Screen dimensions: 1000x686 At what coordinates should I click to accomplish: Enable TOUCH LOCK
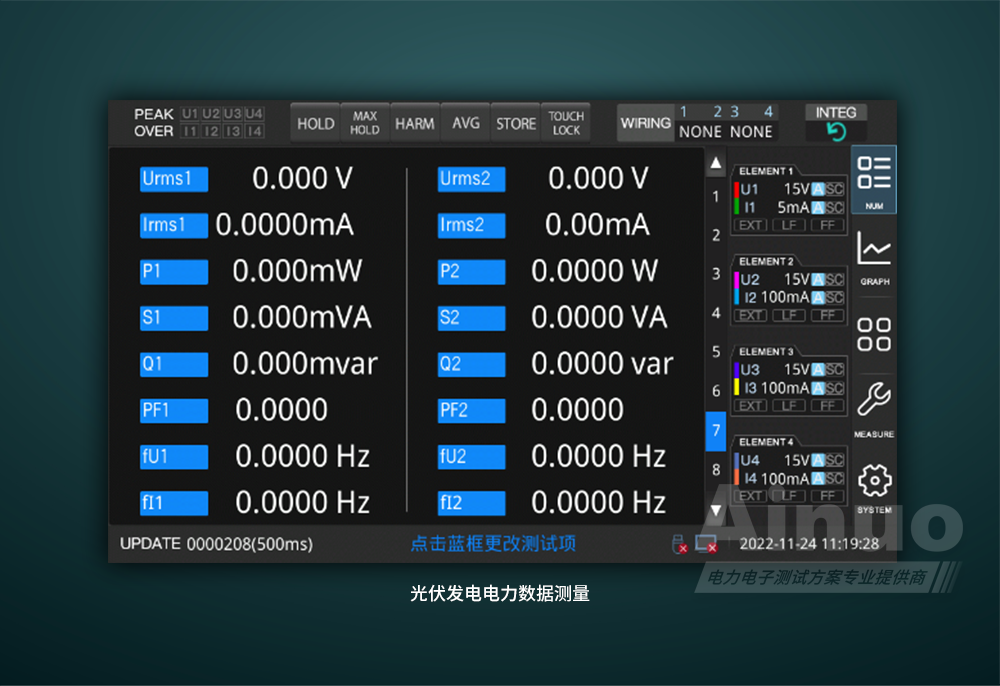tap(566, 124)
